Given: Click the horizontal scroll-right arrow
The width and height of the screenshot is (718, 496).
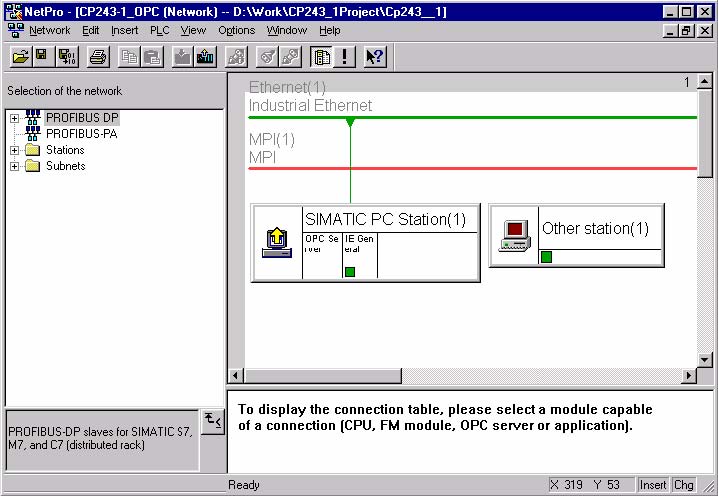Looking at the screenshot, I should tap(689, 376).
